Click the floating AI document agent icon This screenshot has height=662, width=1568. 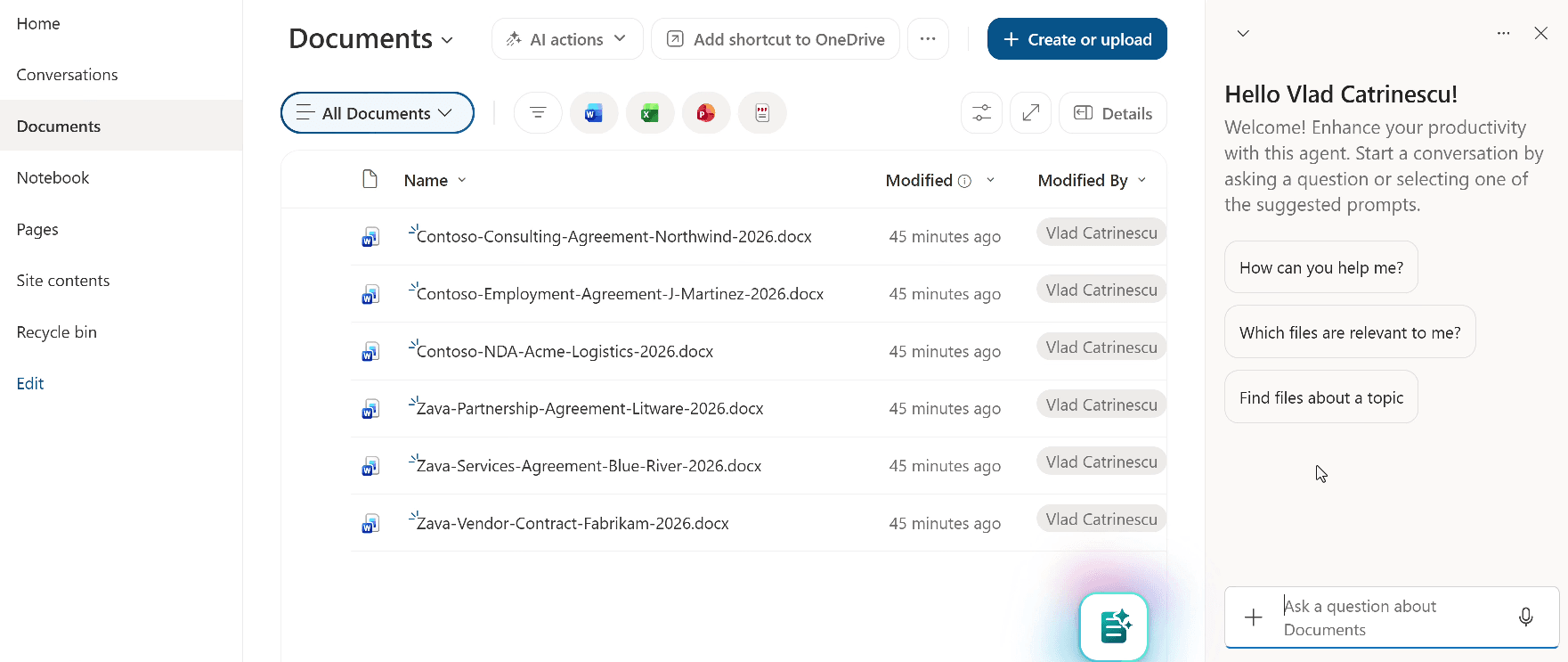(1114, 626)
